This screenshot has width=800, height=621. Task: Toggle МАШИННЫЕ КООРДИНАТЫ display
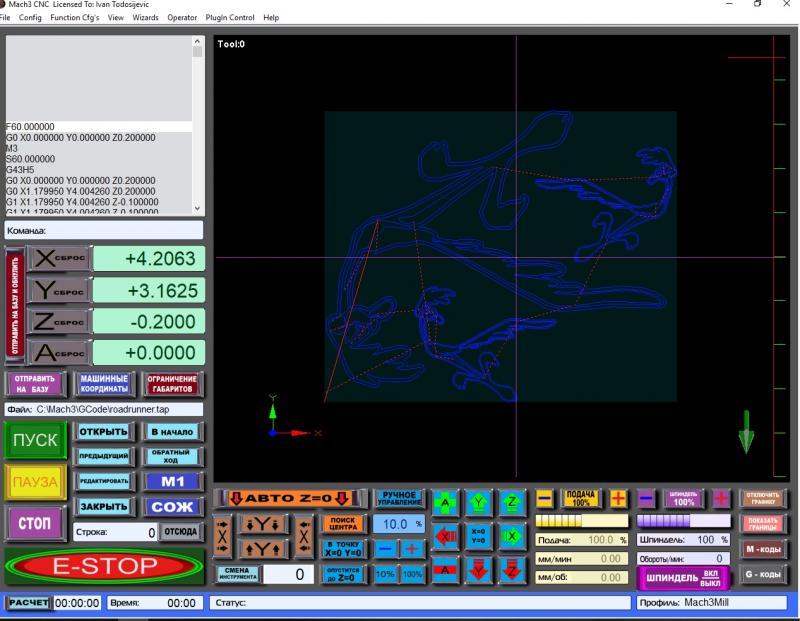[103, 384]
